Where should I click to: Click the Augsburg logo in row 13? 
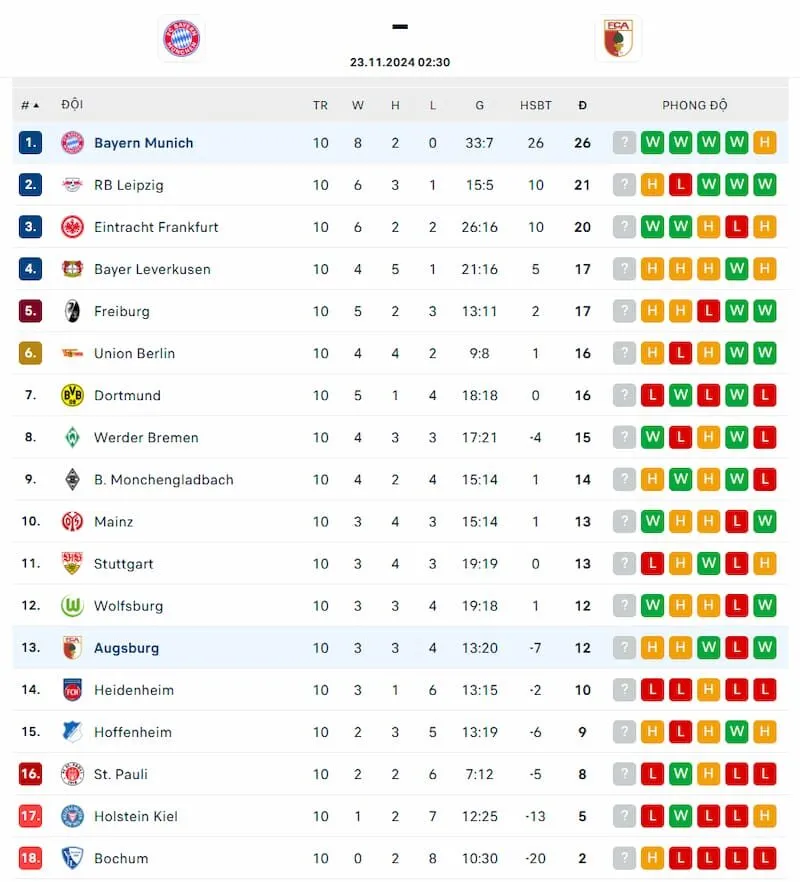(x=71, y=647)
